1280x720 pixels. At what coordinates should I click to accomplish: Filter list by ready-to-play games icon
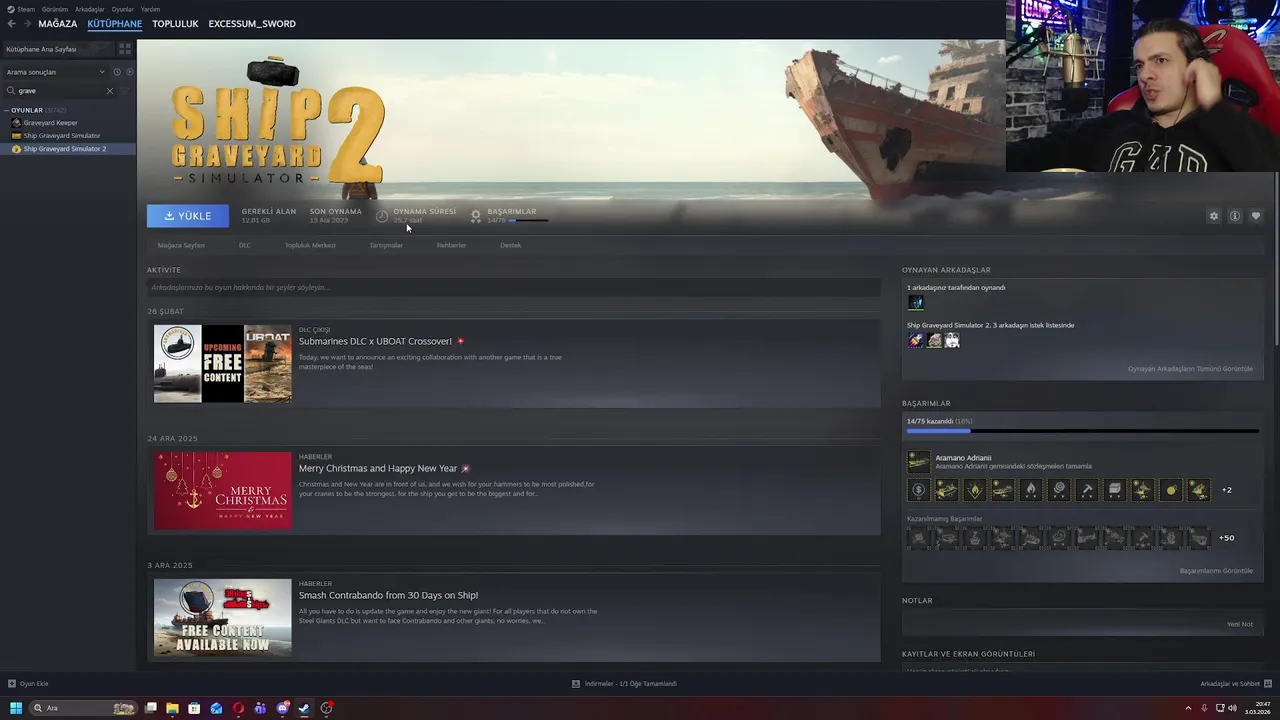[x=129, y=72]
